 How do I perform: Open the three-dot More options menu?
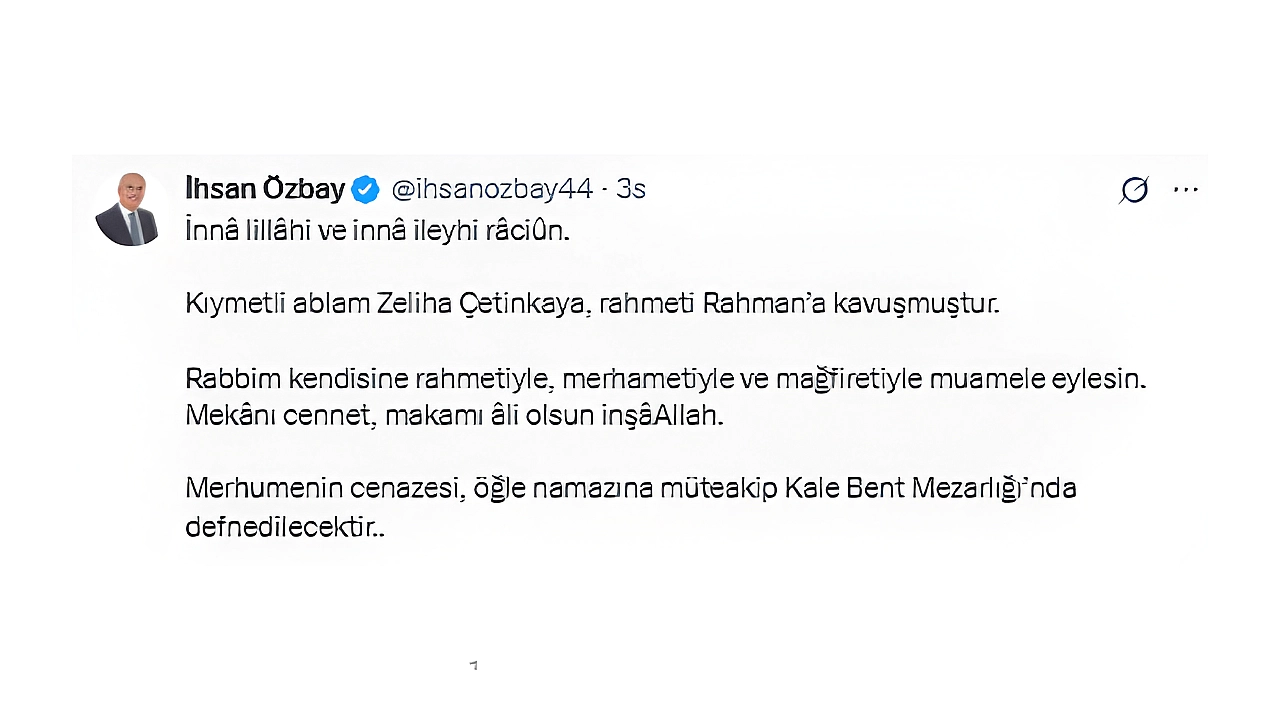click(x=1185, y=189)
